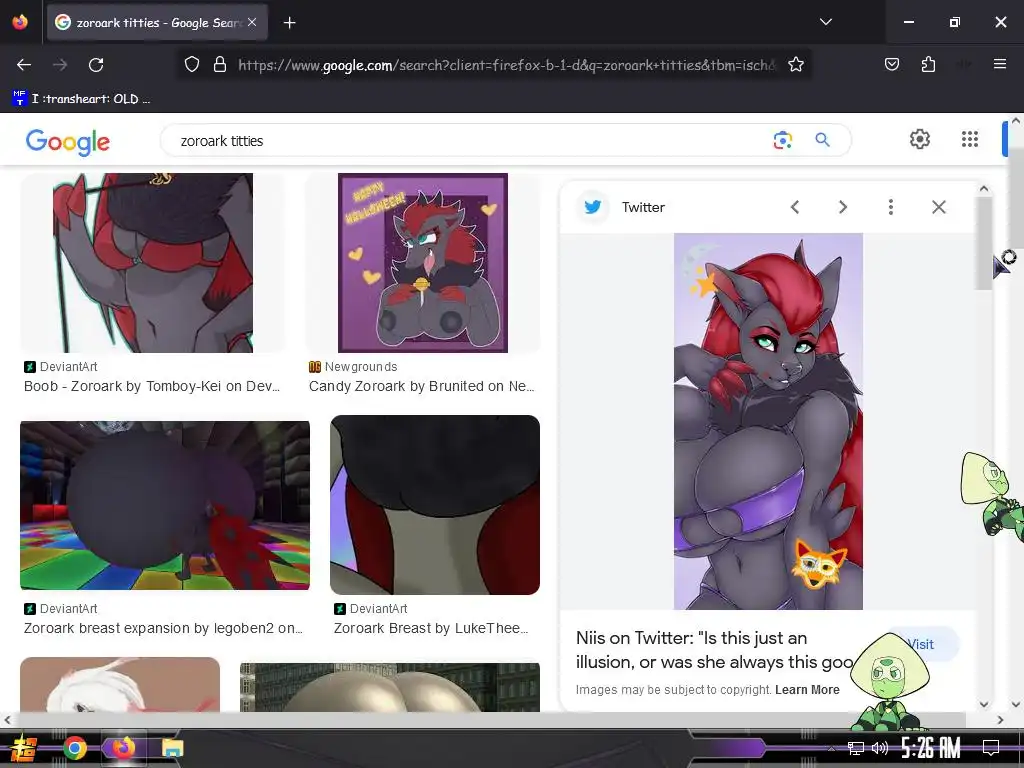Viewport: 1024px width, 768px height.
Task: Click the 'Zoroark breast expansion by legoben2' caption
Action: tap(163, 628)
